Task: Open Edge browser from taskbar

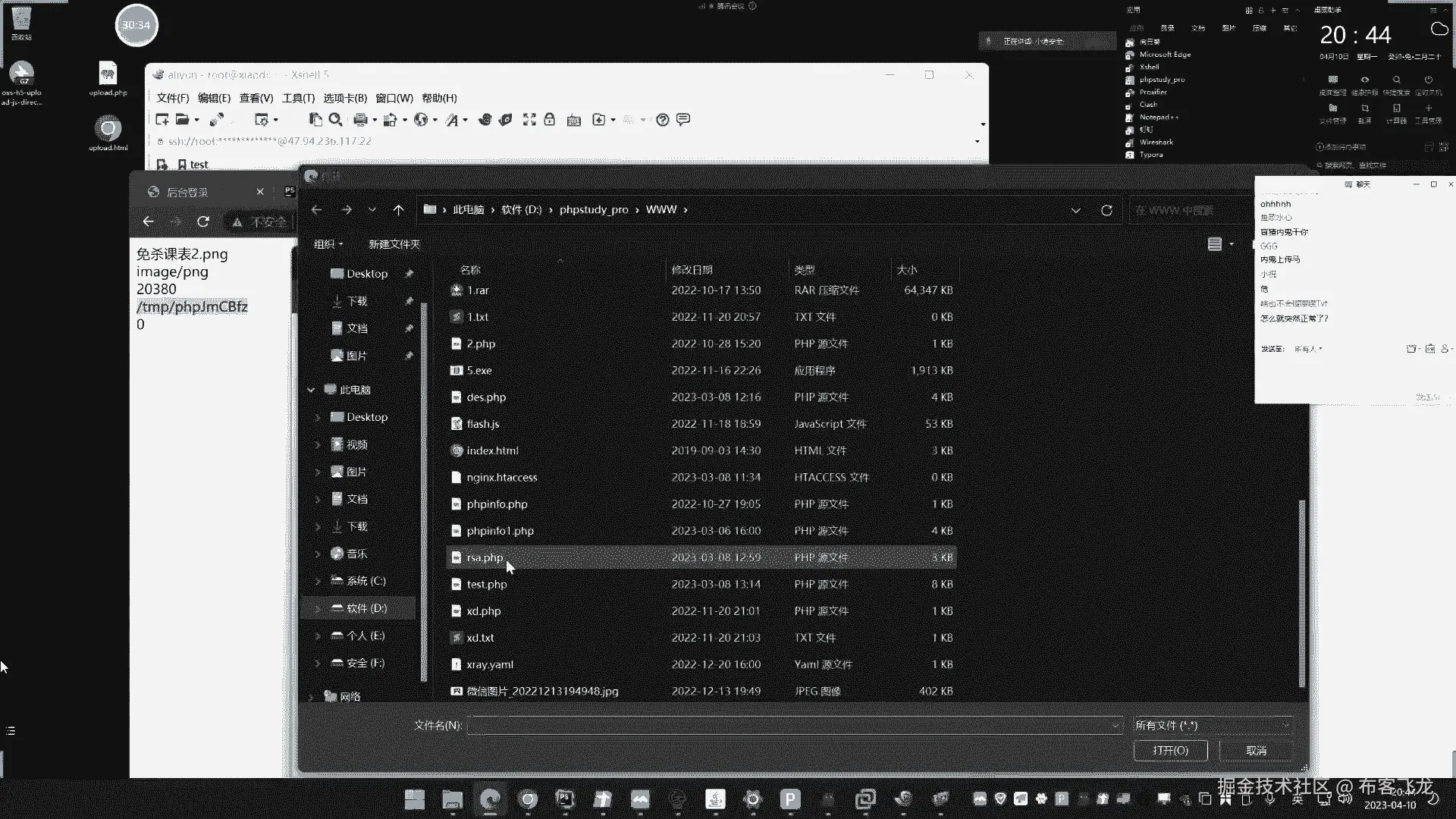Action: tap(490, 799)
